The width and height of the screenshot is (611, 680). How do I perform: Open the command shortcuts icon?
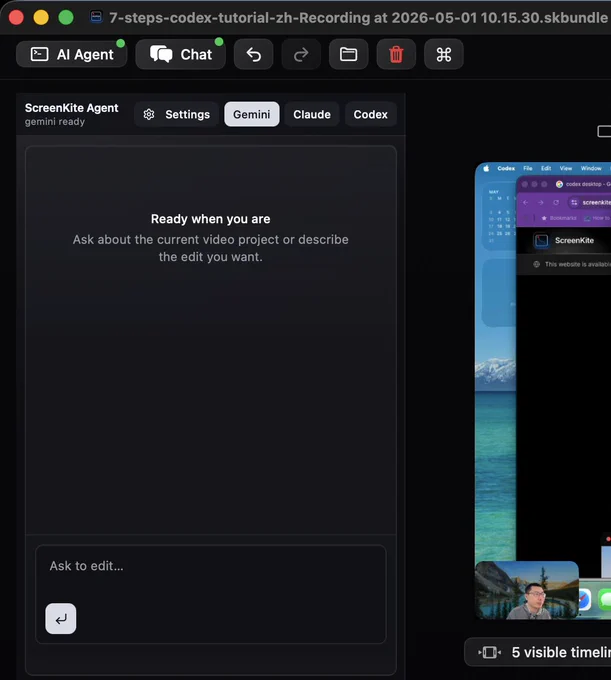[x=444, y=54]
